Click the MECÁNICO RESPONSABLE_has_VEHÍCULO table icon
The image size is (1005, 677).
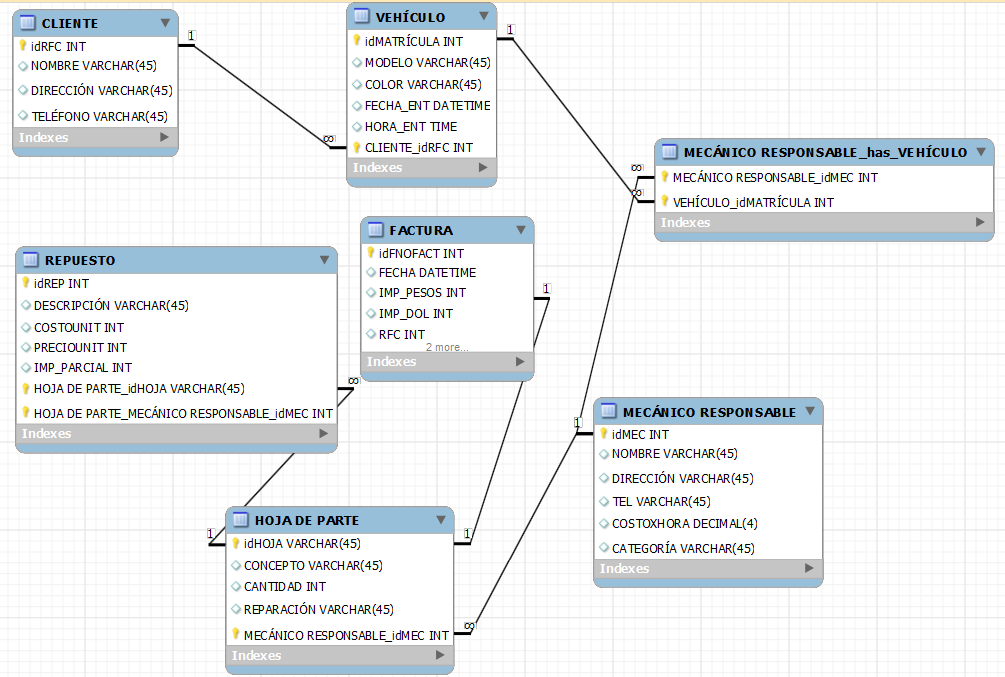pyautogui.click(x=670, y=153)
